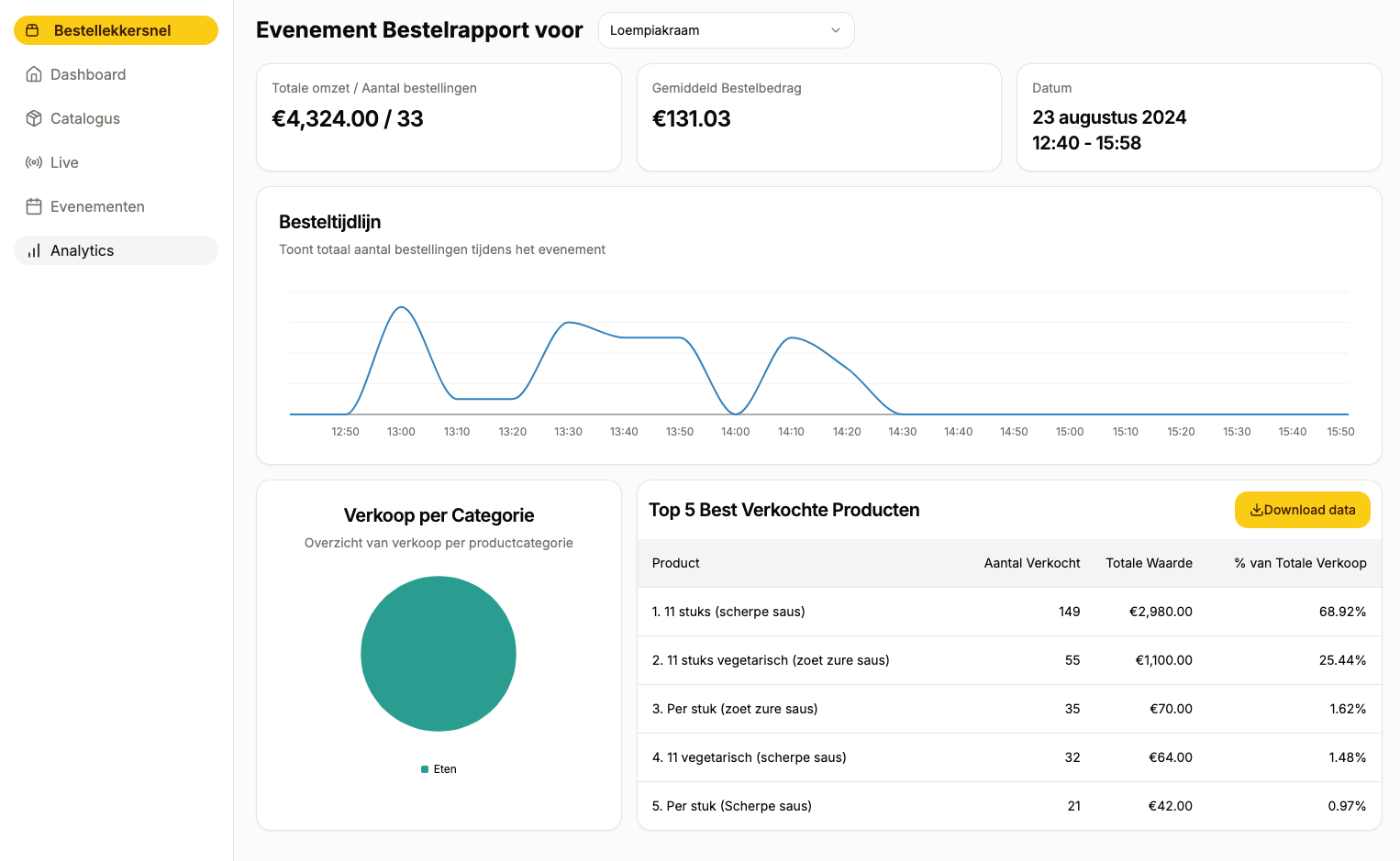Expand the chevron on the venue selector
1400x861 pixels.
pos(836,30)
